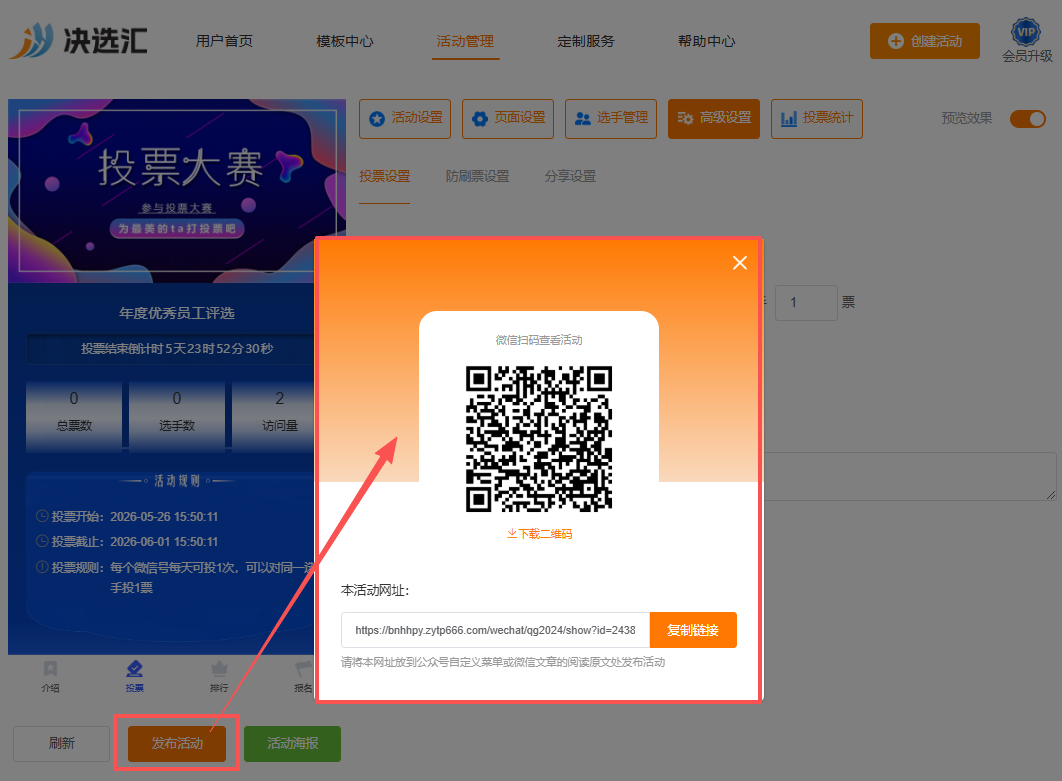Click the 决选汇 logo

pyautogui.click(x=78, y=41)
